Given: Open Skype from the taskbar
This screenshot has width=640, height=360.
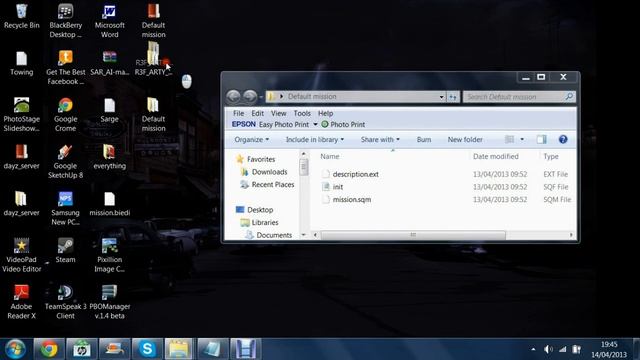Looking at the screenshot, I should click(147, 349).
